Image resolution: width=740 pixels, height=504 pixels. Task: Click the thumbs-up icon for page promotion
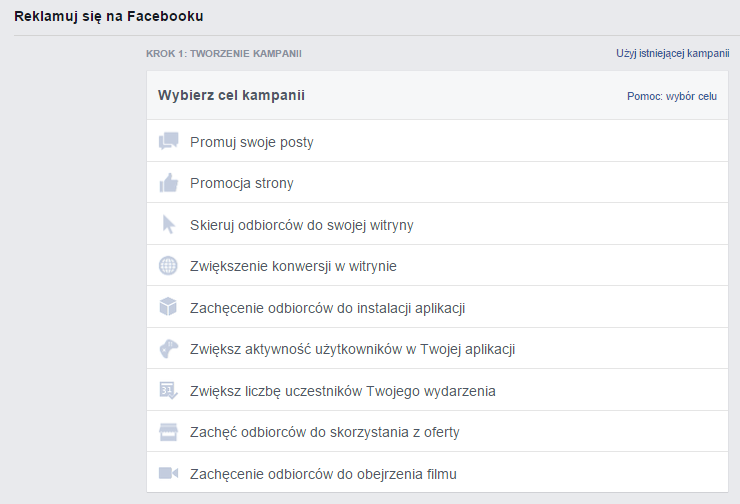point(168,183)
